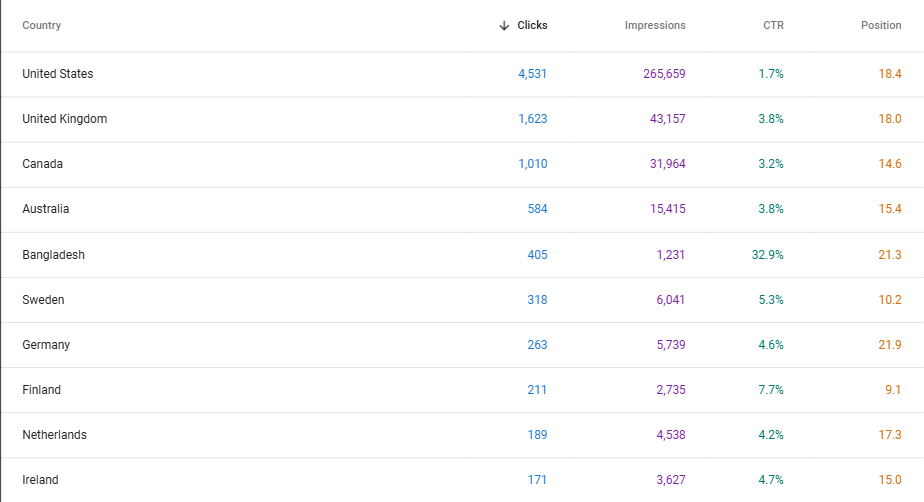Open the Netherlands country row
The image size is (924, 502).
click(55, 435)
